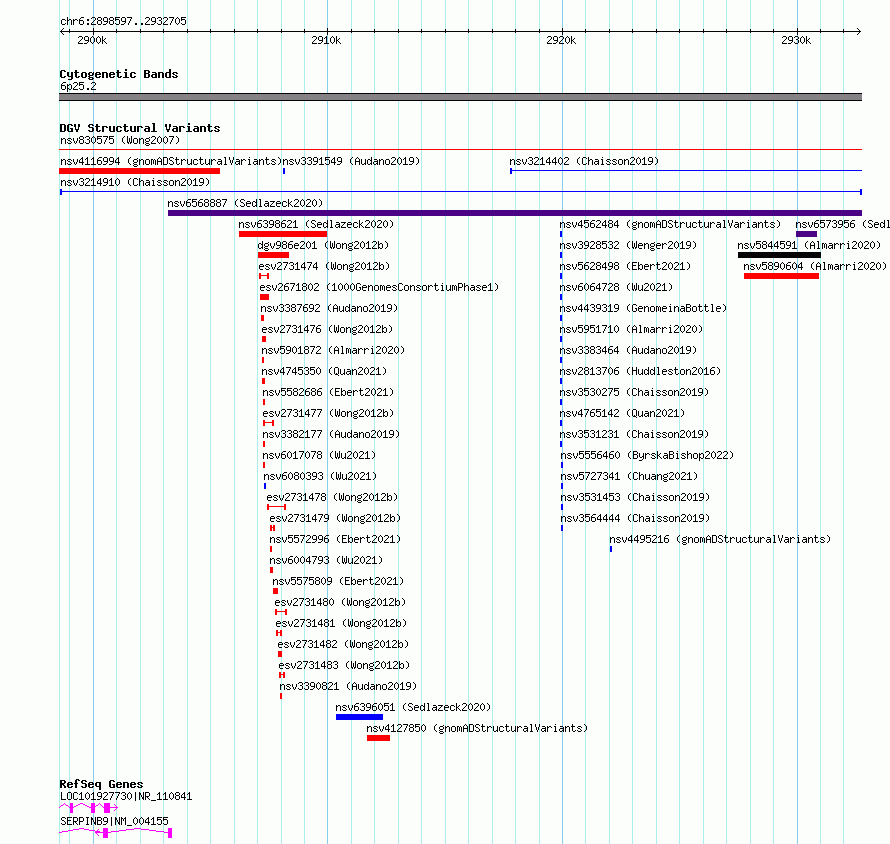Open nsv3391549 (Audano2019) variant label
The width and height of the screenshot is (890, 844).
351,161
